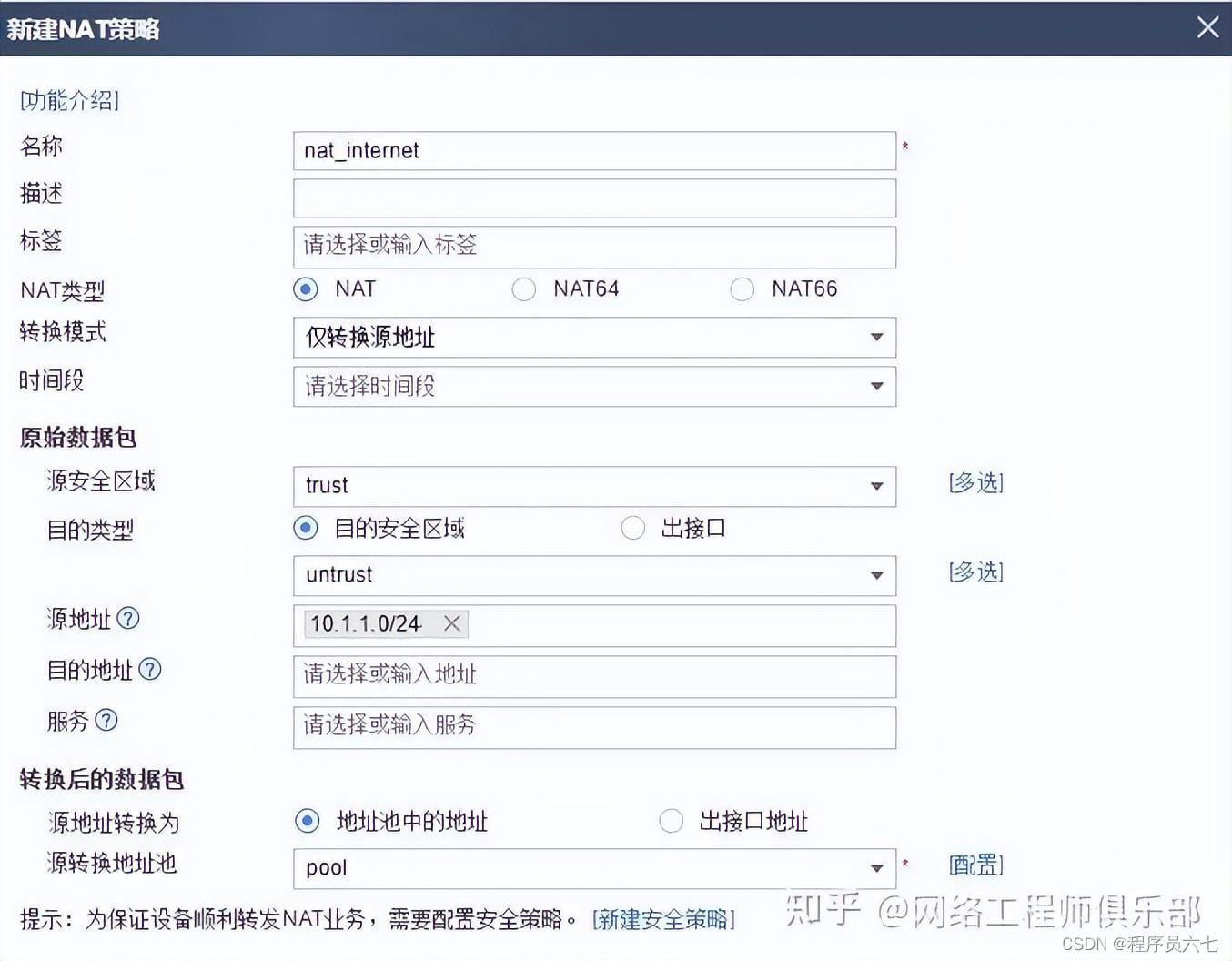The image size is (1232, 961).
Task: Open the 源转换地址池 pool dropdown
Action: 594,868
